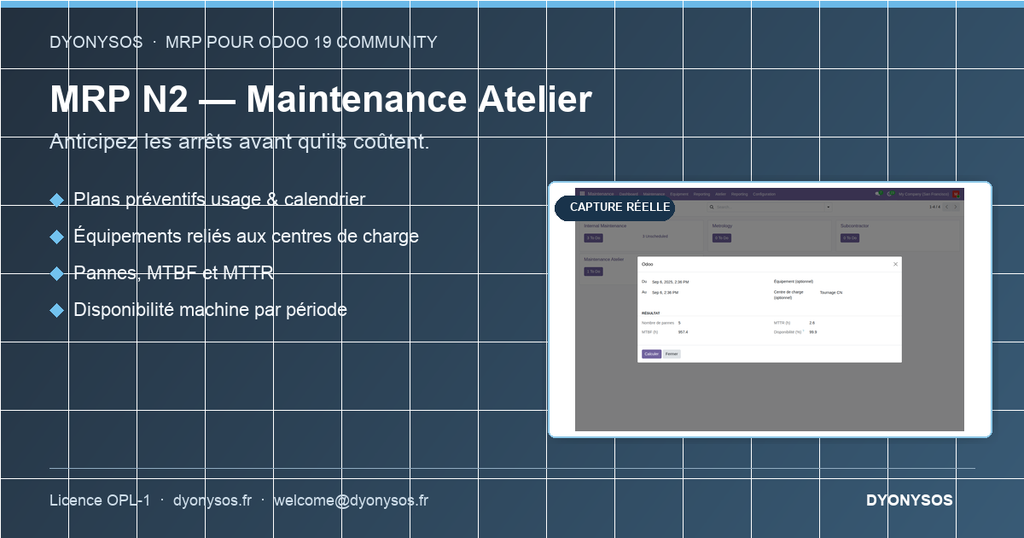This screenshot has height=538, width=1024.
Task: Click the tagline 'Anticipez les arrêts avant qu'ils coûtent.'
Action: coord(239,142)
